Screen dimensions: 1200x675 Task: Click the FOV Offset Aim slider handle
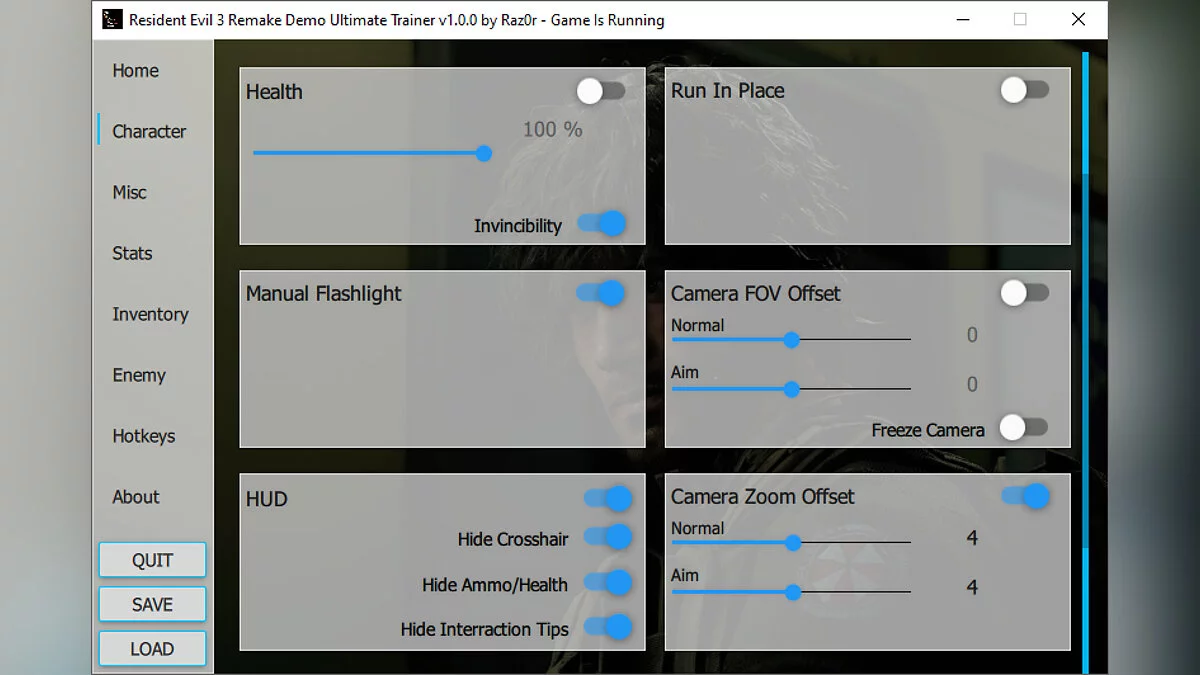(x=792, y=389)
